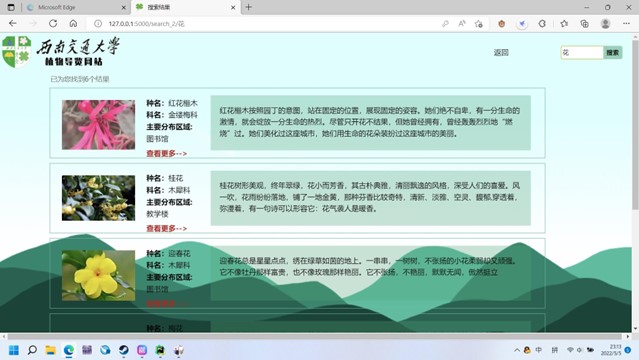
Task: Open the 红花檵木 flower photo
Action: (98, 125)
